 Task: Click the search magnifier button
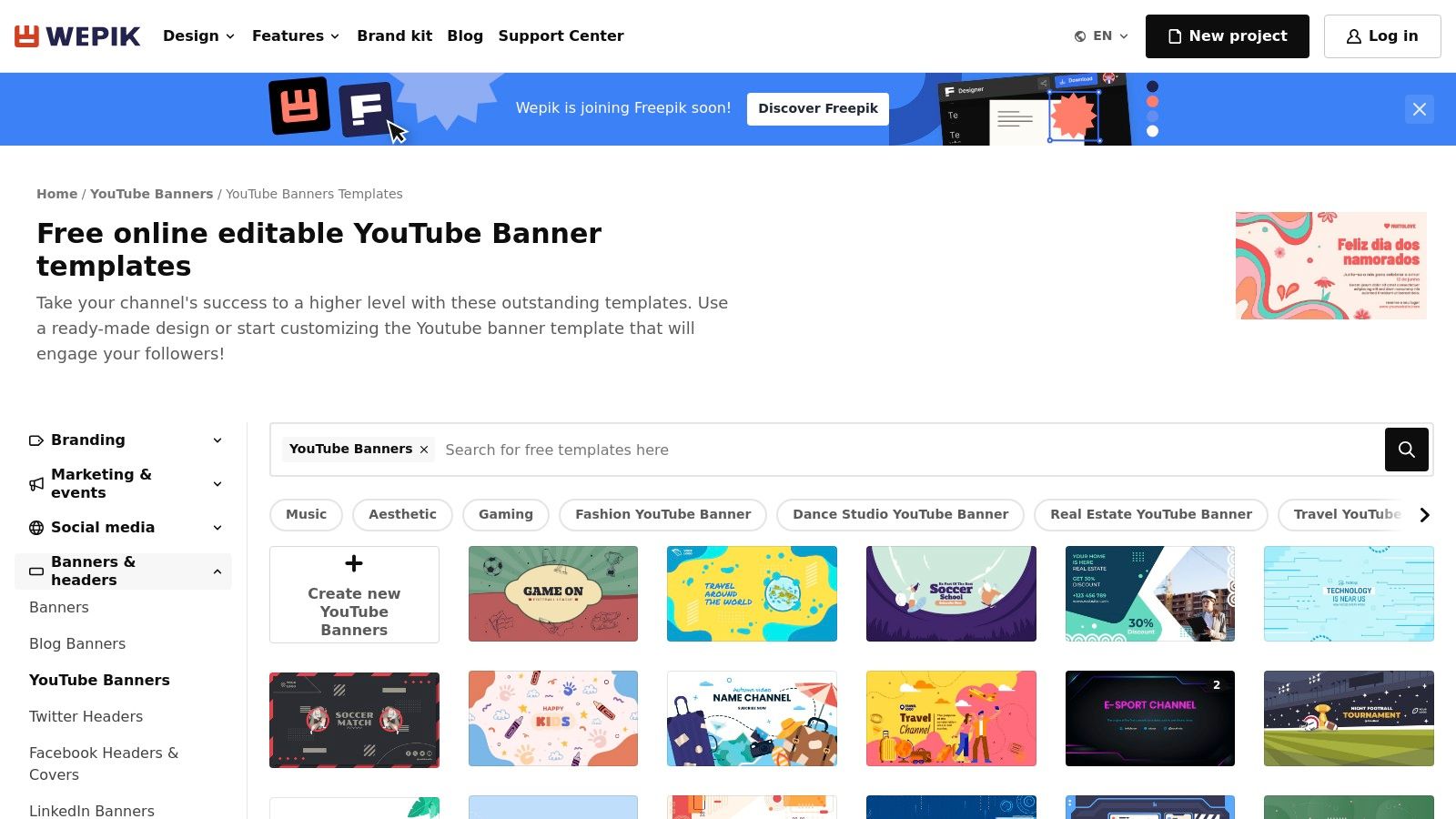click(x=1406, y=450)
